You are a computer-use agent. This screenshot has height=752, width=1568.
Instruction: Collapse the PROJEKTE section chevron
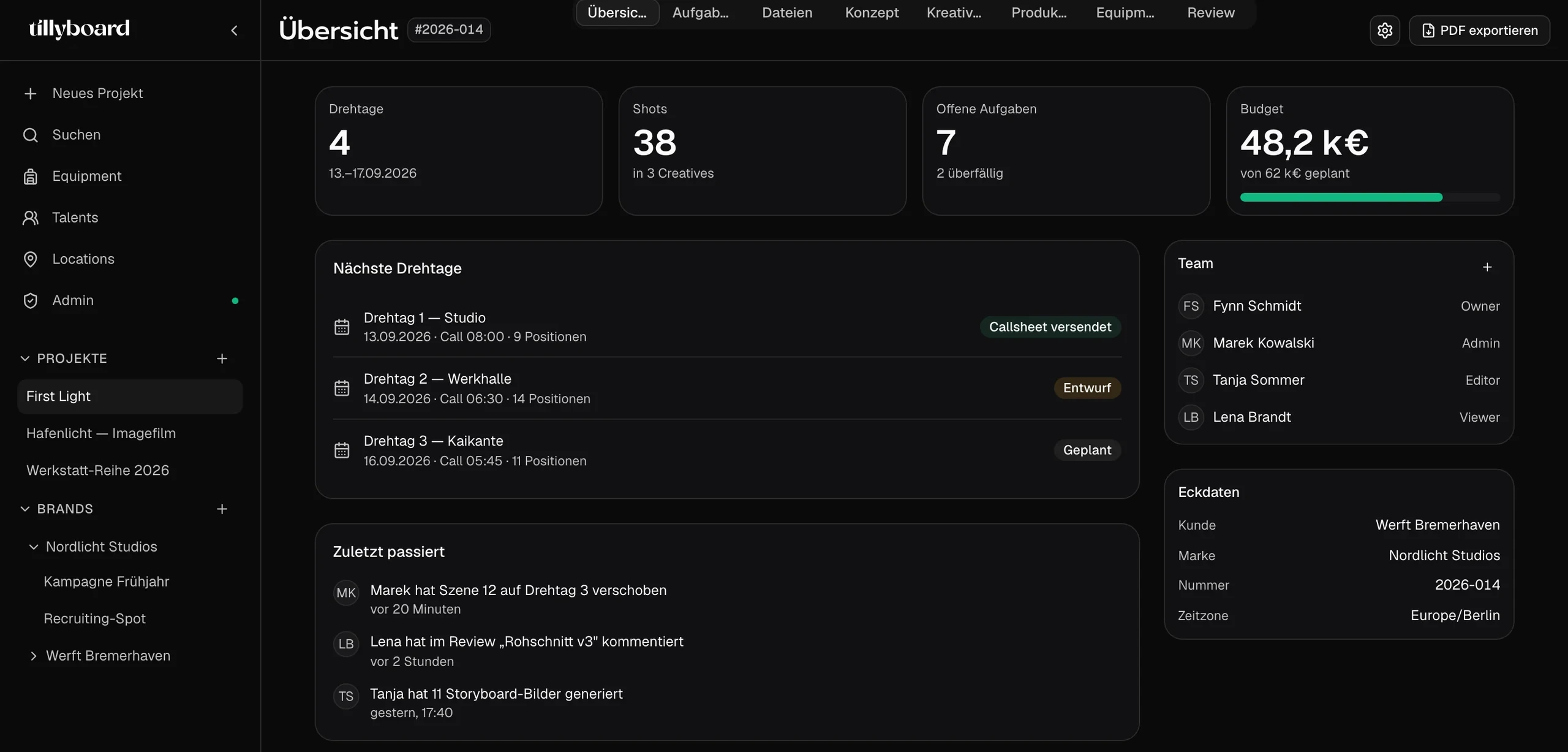pyautogui.click(x=25, y=359)
